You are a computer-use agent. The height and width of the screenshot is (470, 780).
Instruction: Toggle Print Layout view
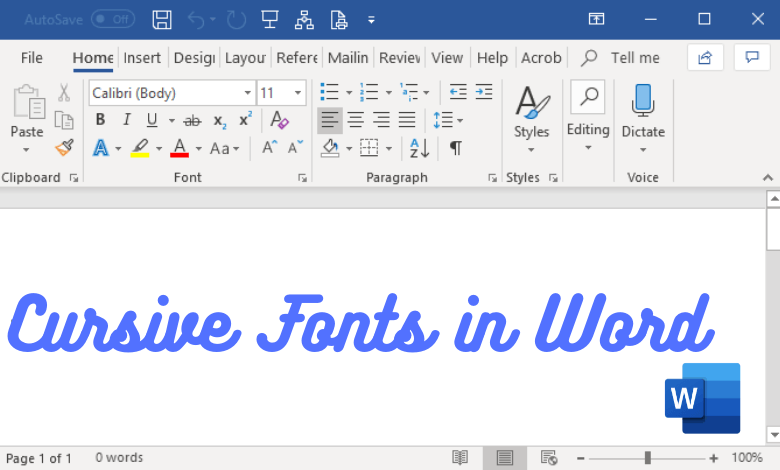click(504, 457)
